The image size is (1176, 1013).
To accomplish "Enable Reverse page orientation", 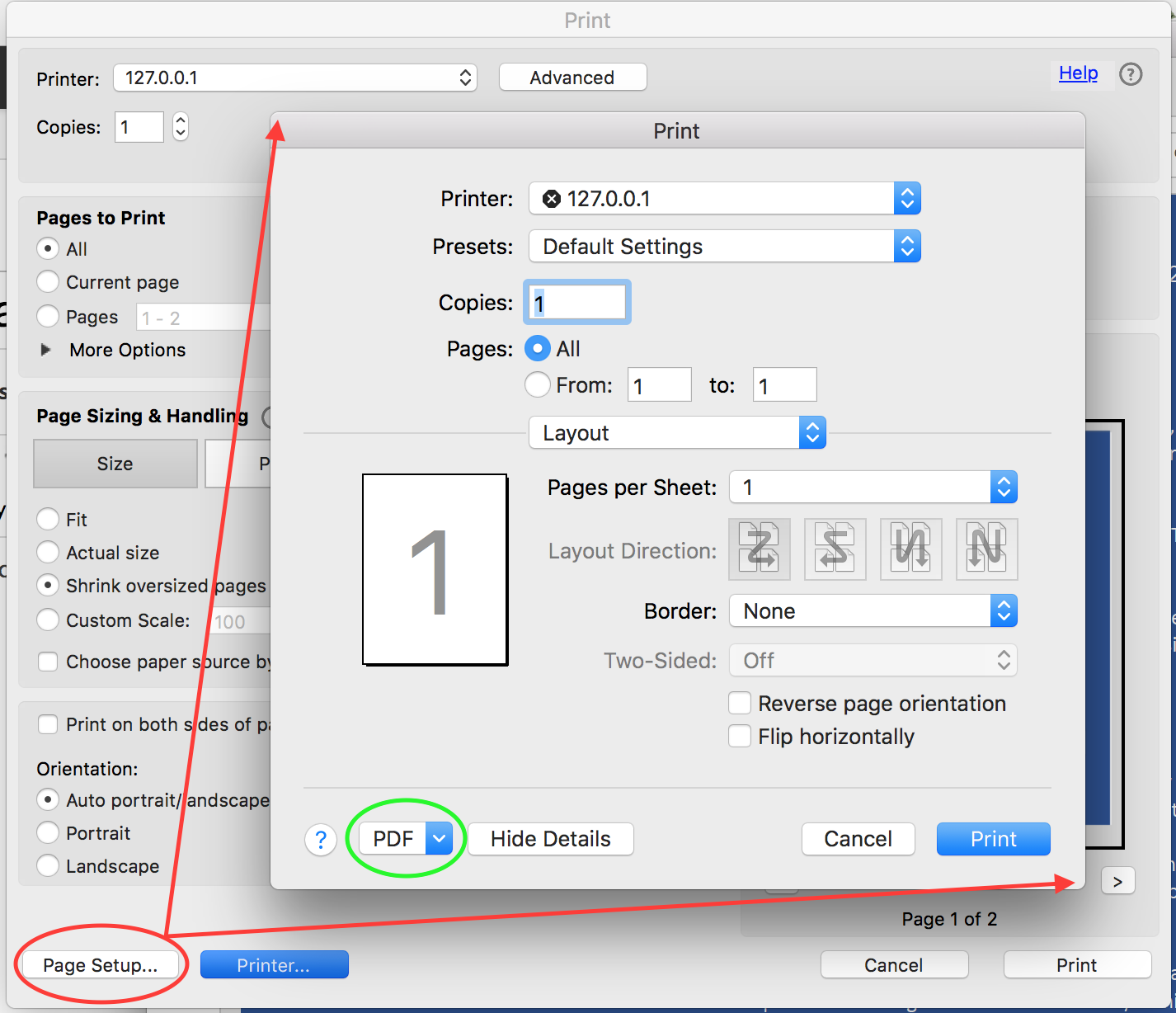I will click(740, 703).
